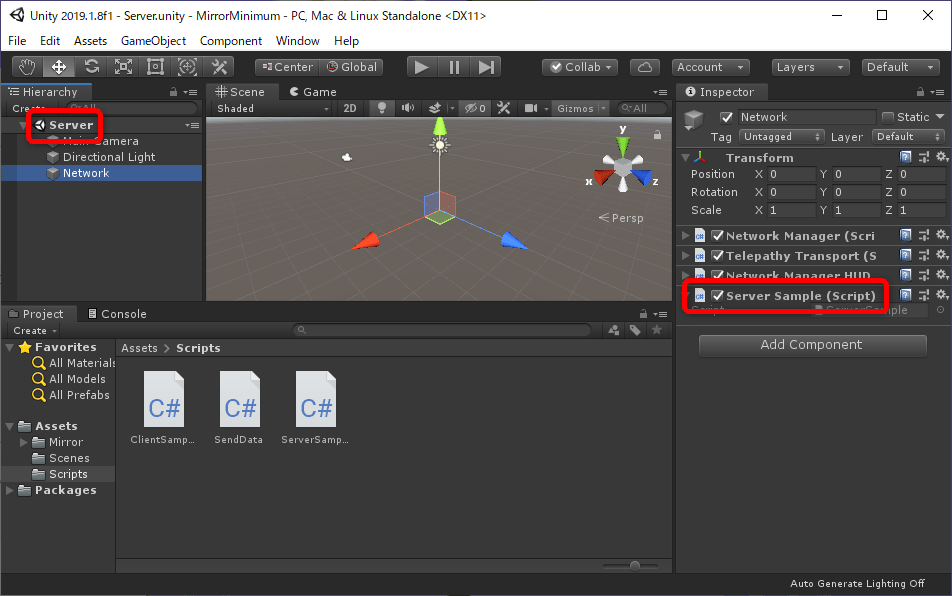Open the Scene camera settings icon
The image size is (952, 596).
(531, 108)
